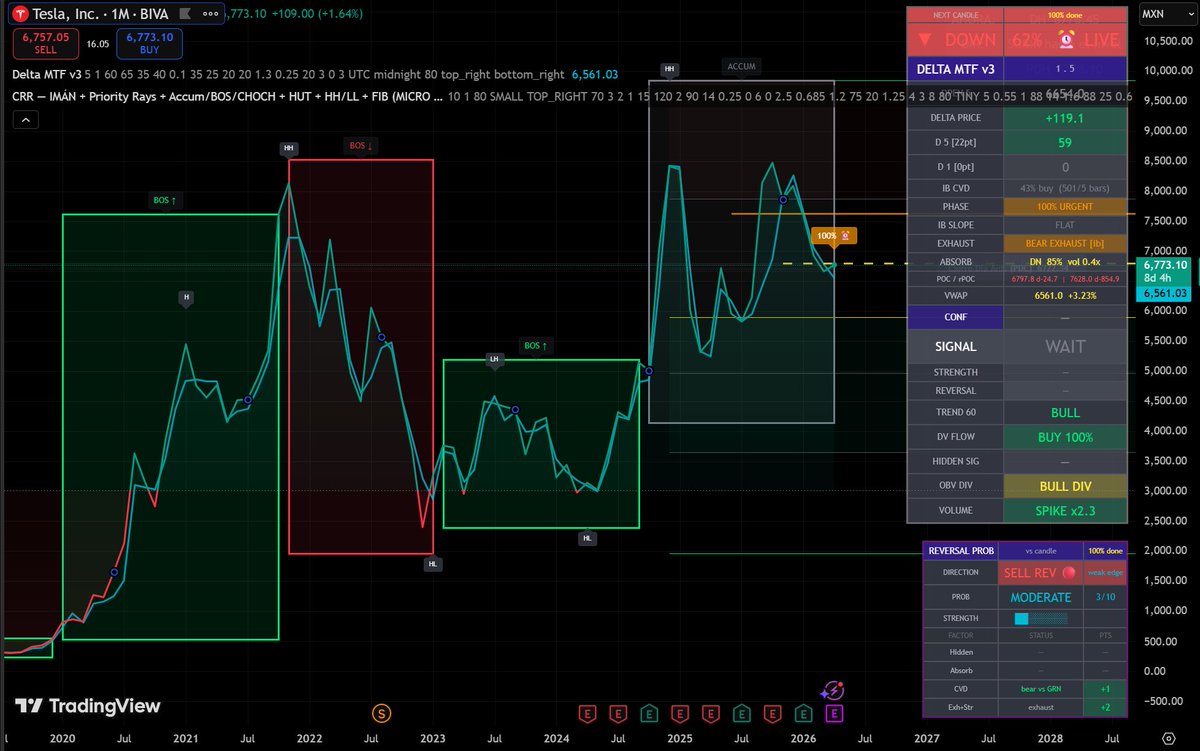Screen dimensions: 1200x751
Task: Click the green earnings marker at 2026
Action: tap(803, 713)
